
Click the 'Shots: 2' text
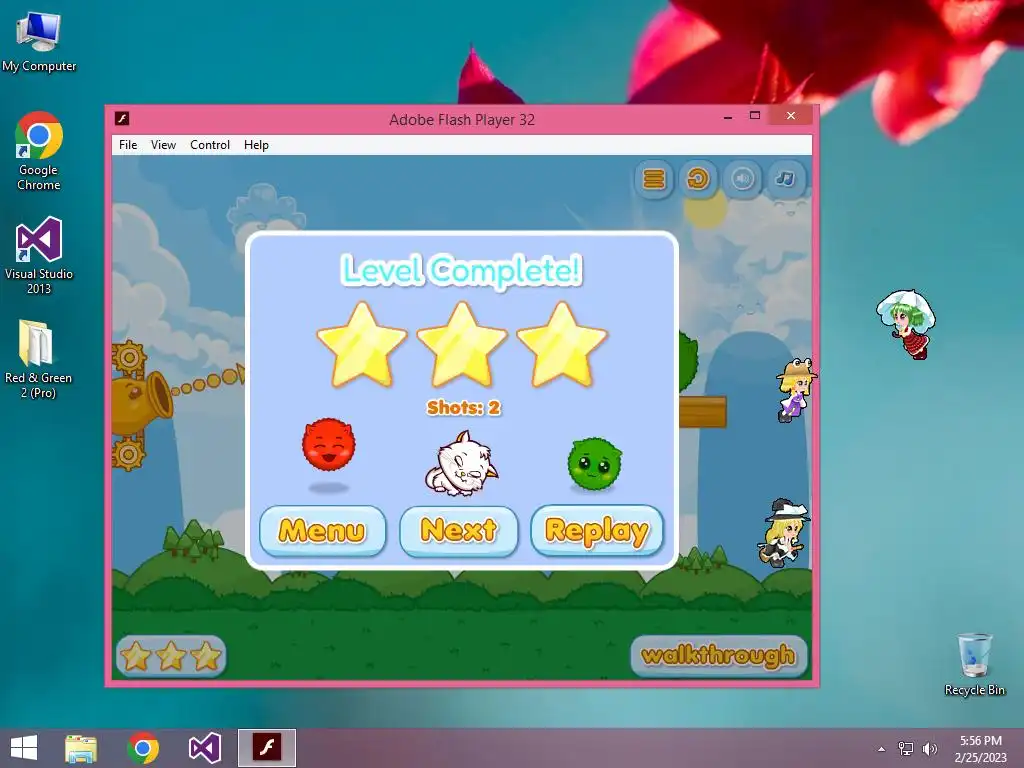[464, 408]
